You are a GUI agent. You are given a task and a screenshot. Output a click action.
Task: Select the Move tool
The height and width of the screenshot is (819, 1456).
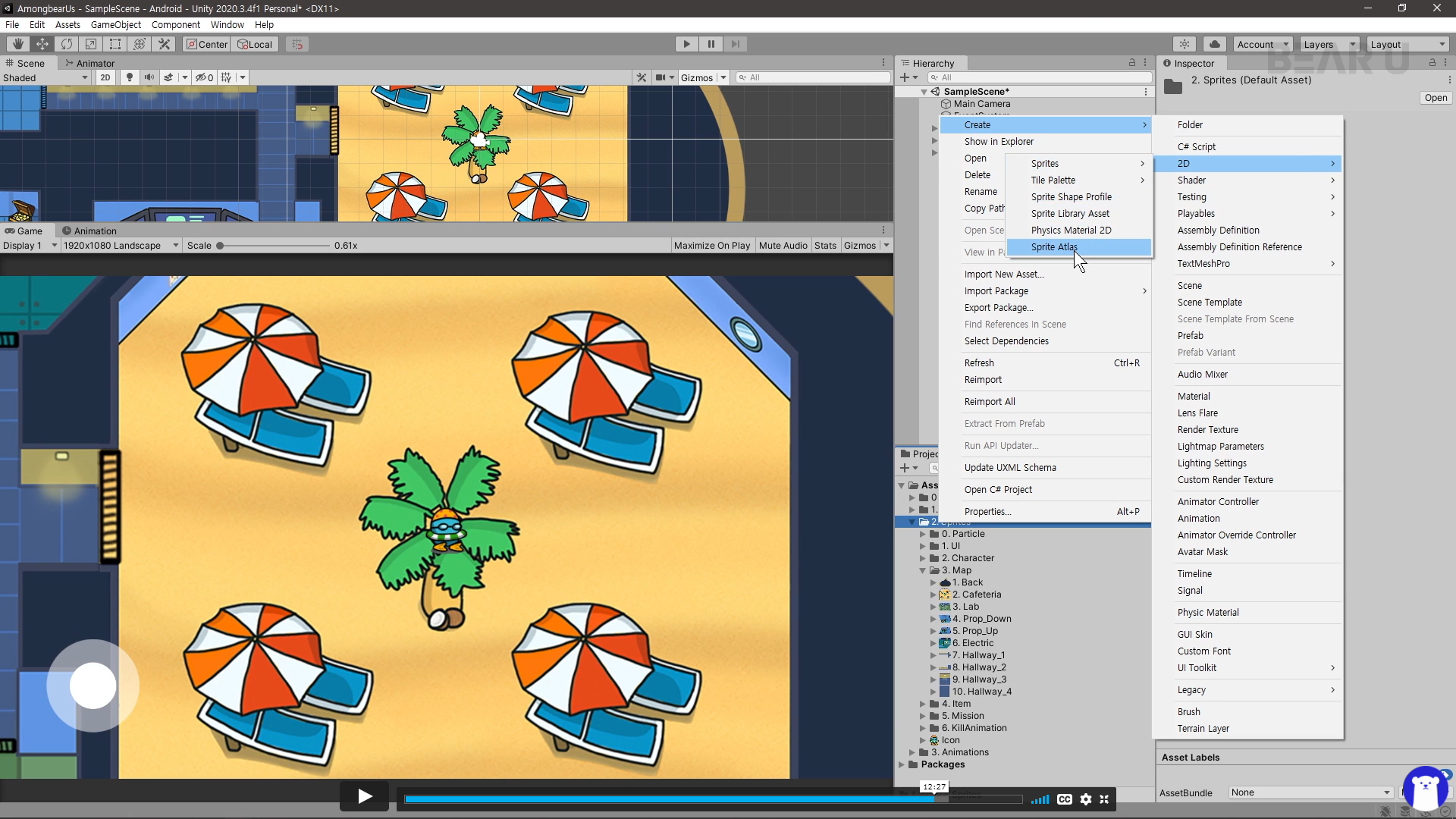click(x=42, y=44)
